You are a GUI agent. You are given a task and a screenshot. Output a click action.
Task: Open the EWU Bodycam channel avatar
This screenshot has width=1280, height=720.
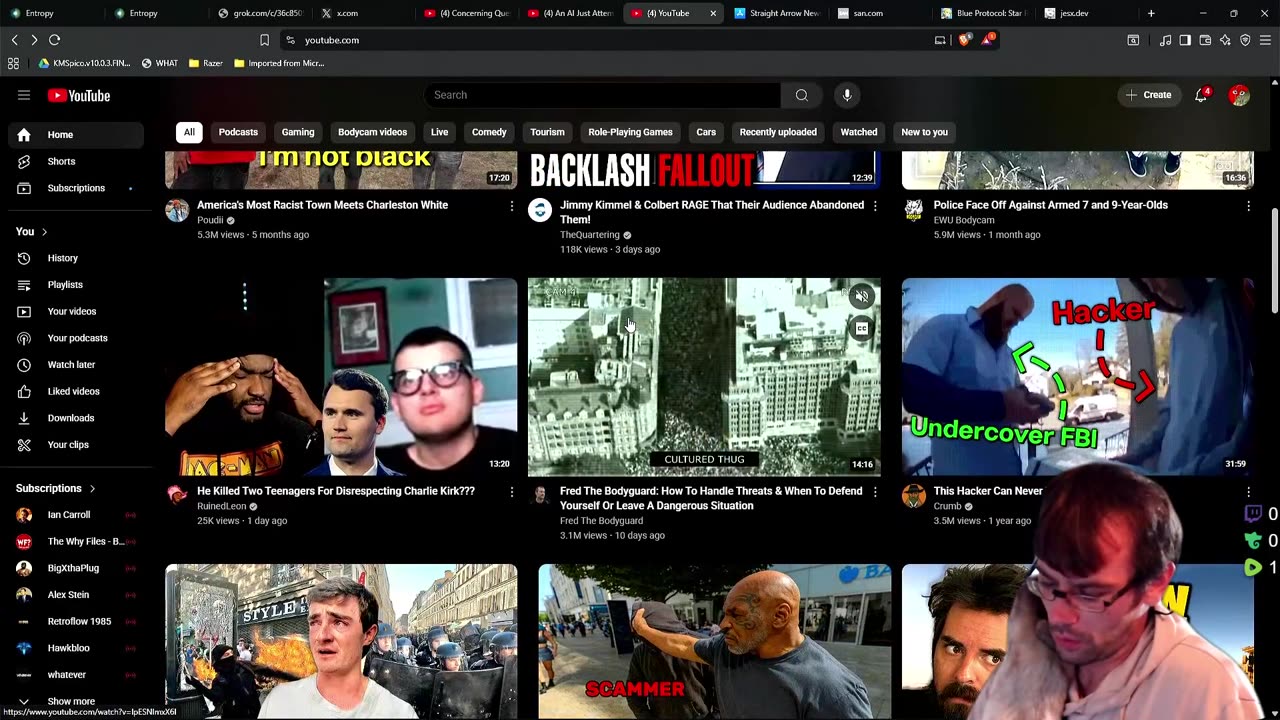pos(914,210)
